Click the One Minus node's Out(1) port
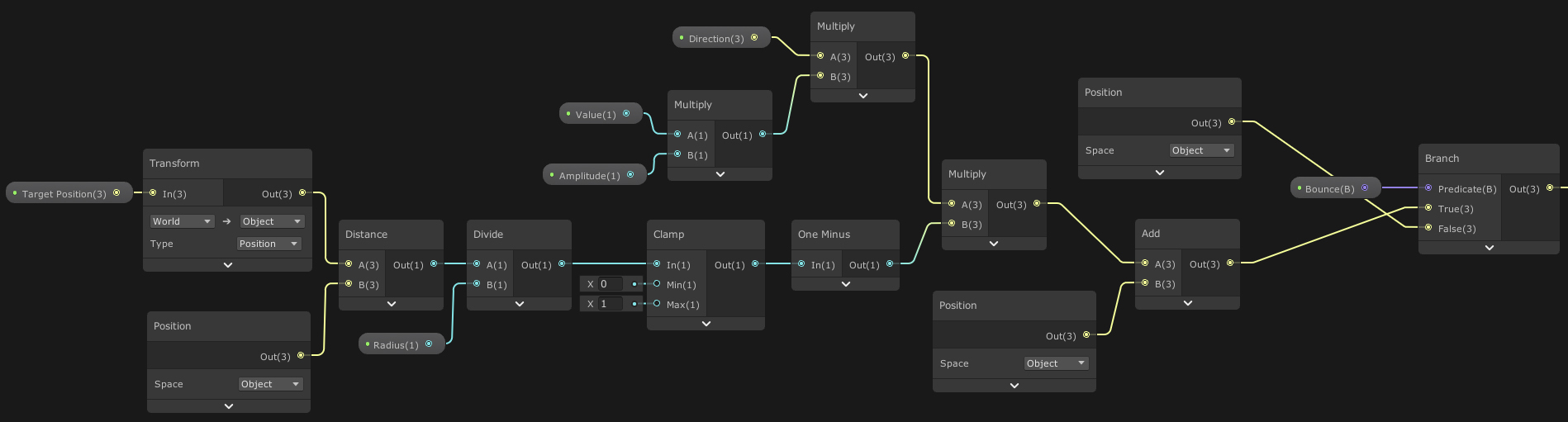 click(x=890, y=264)
